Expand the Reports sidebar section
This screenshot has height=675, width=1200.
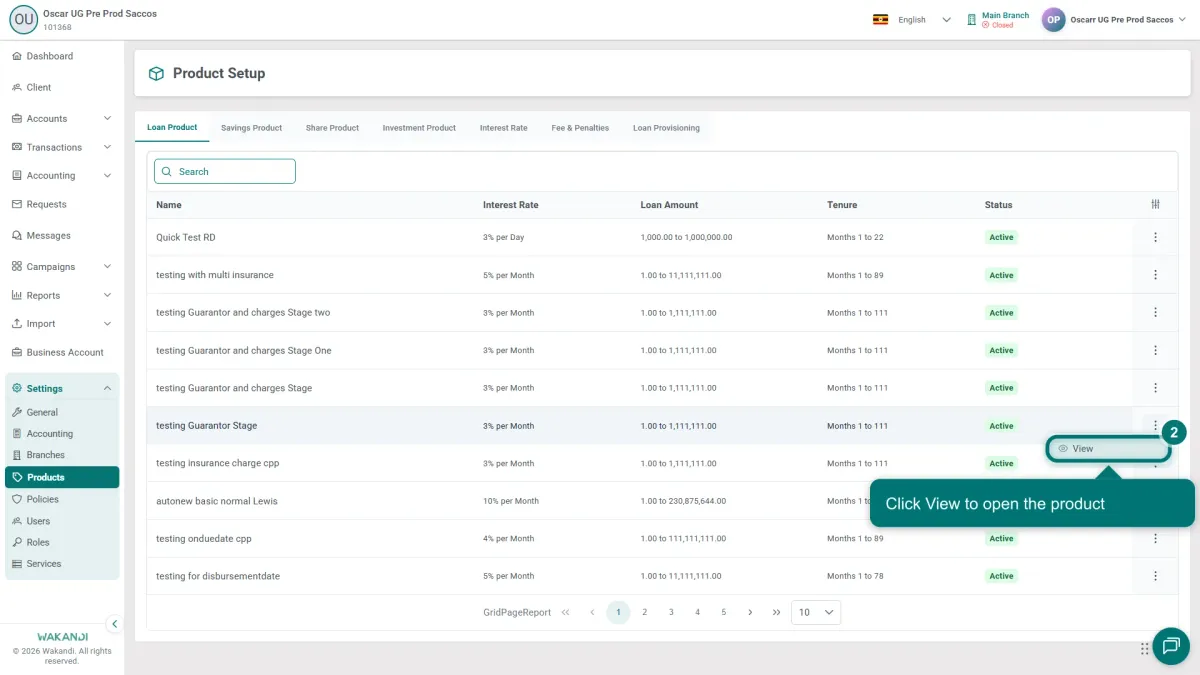coord(60,295)
